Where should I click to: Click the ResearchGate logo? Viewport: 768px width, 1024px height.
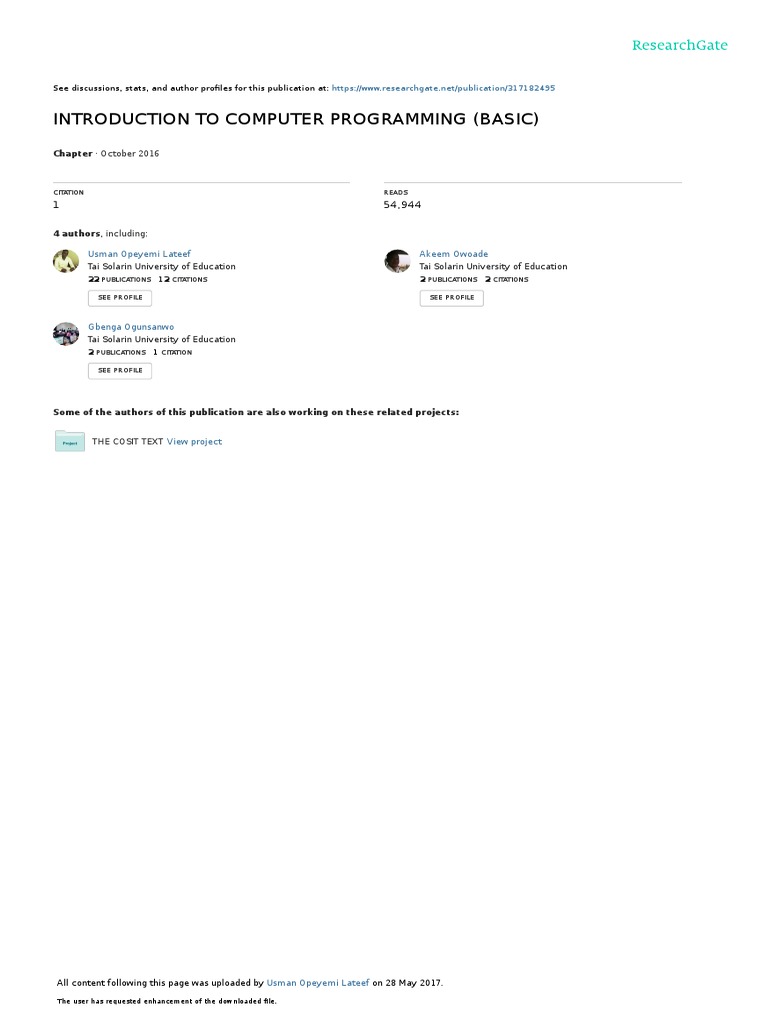tap(679, 45)
